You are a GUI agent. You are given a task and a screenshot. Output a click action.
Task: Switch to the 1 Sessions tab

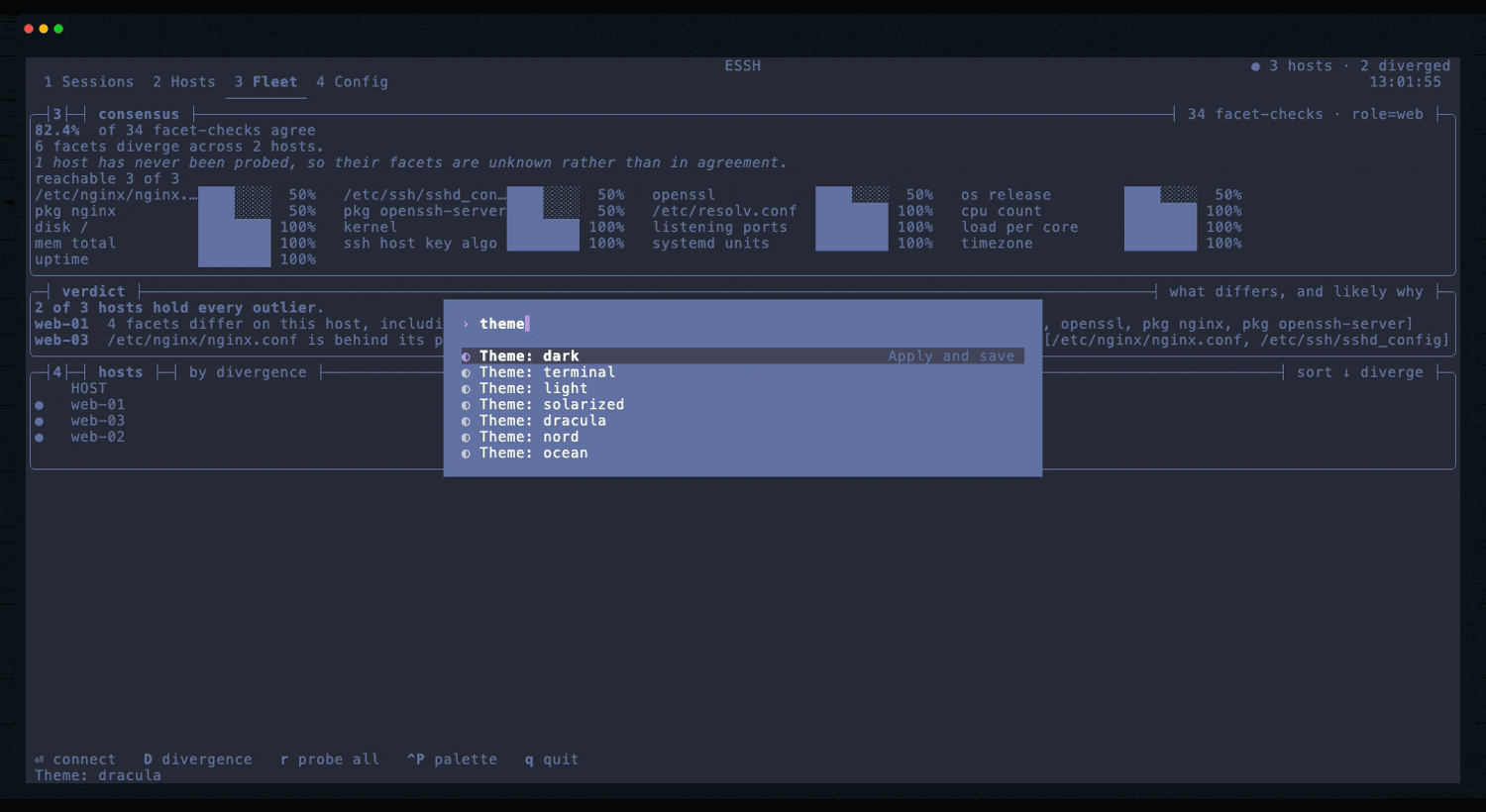pyautogui.click(x=88, y=82)
